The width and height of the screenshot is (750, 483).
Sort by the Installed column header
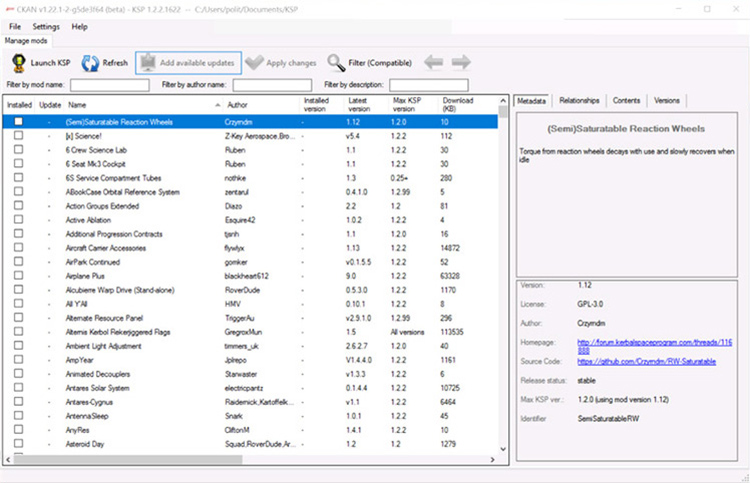click(x=20, y=105)
